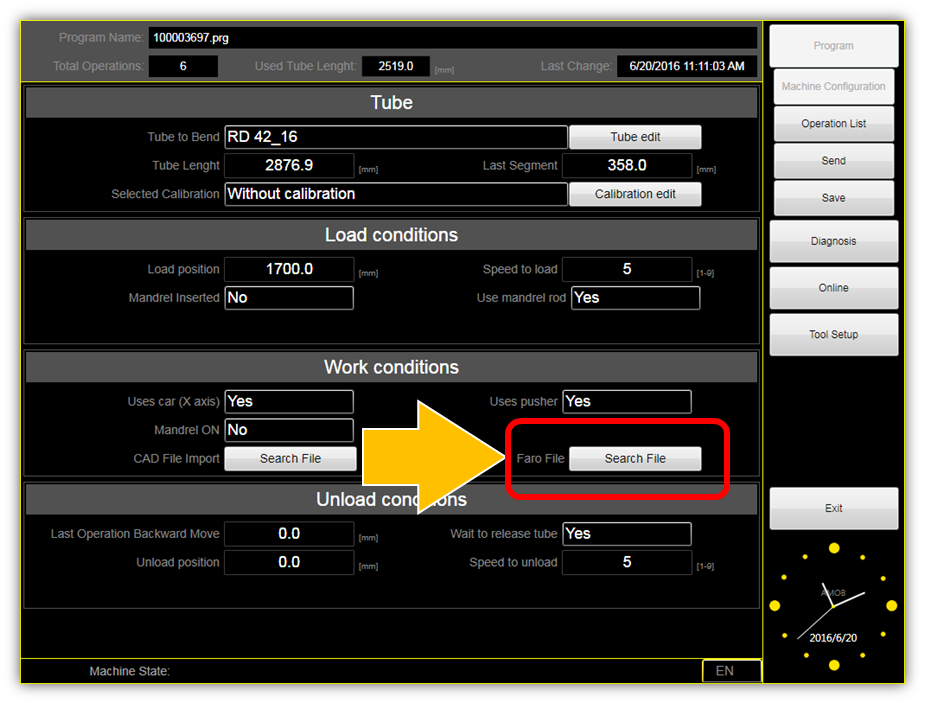Open the Calibration edit dialog
This screenshot has height=704, width=925.
pos(635,194)
